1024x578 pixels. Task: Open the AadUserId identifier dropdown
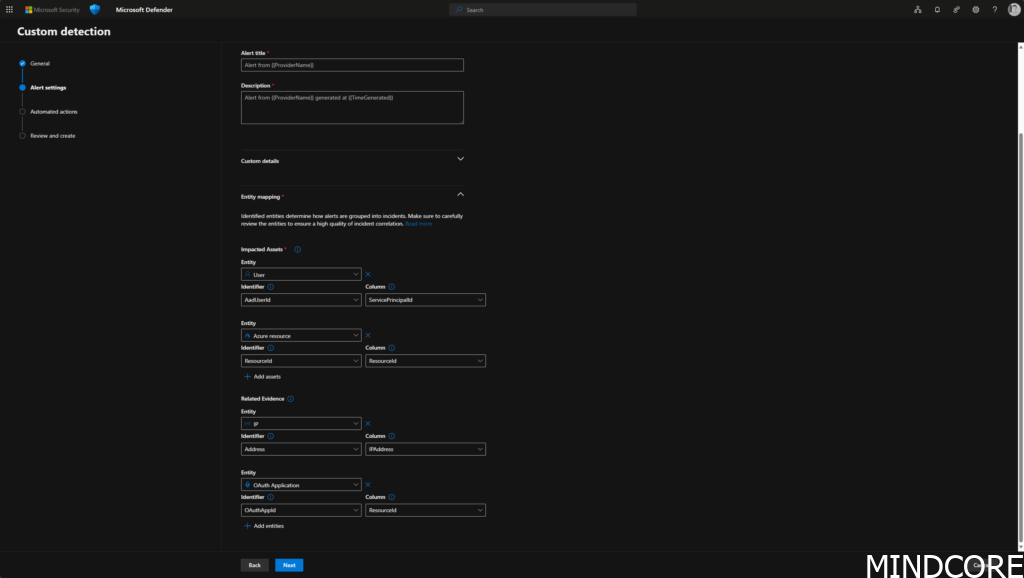301,300
